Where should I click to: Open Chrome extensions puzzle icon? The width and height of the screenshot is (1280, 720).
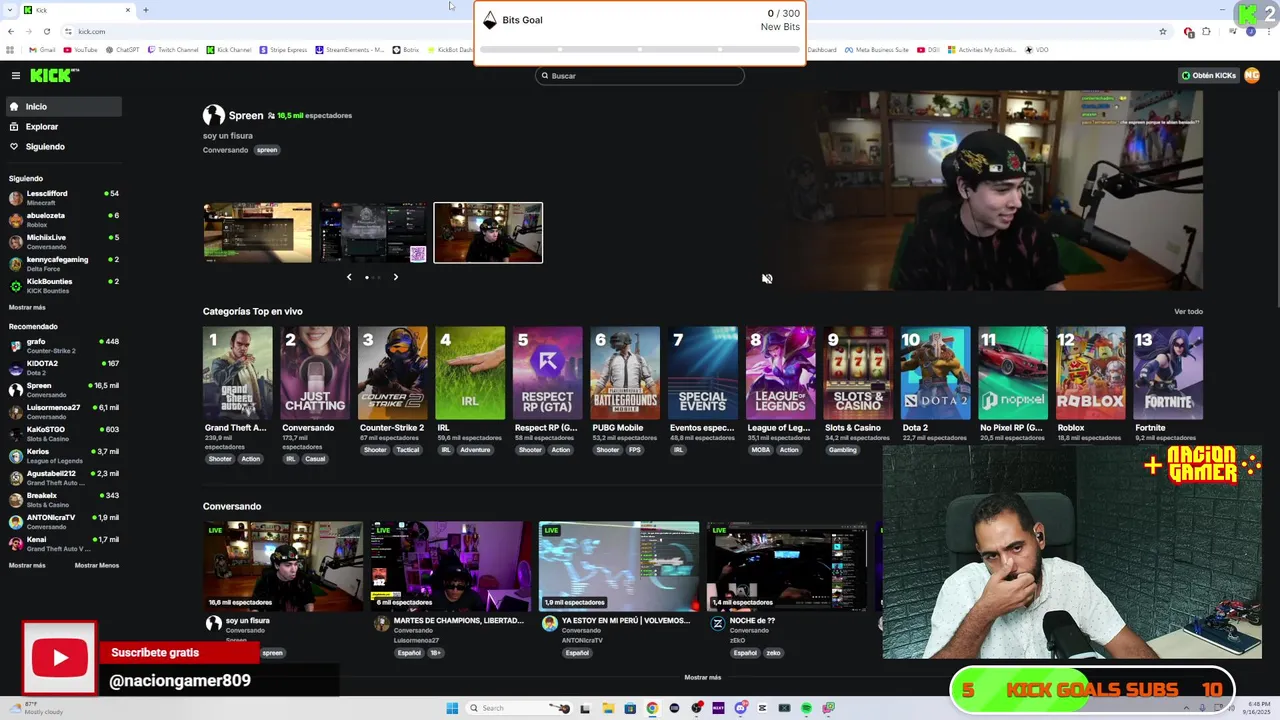[1206, 31]
